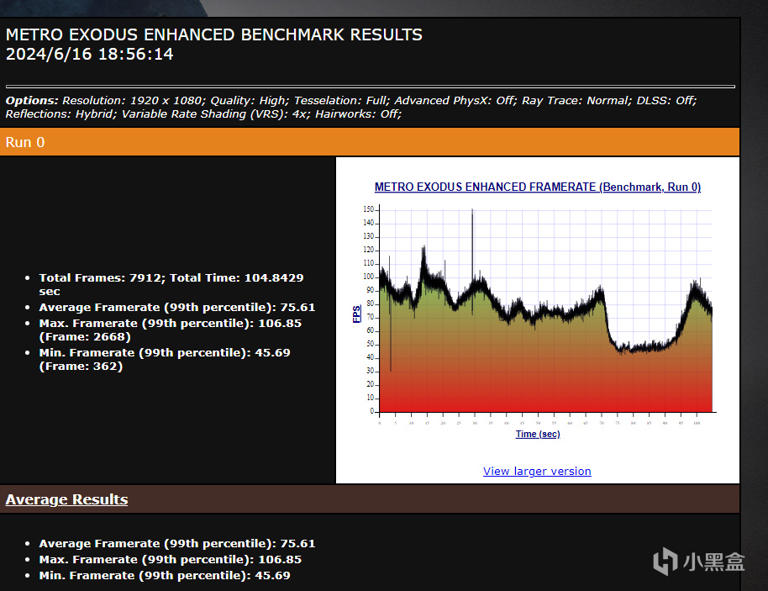Click Reflections: Hybrid options line
The height and width of the screenshot is (591, 768).
click(x=203, y=114)
